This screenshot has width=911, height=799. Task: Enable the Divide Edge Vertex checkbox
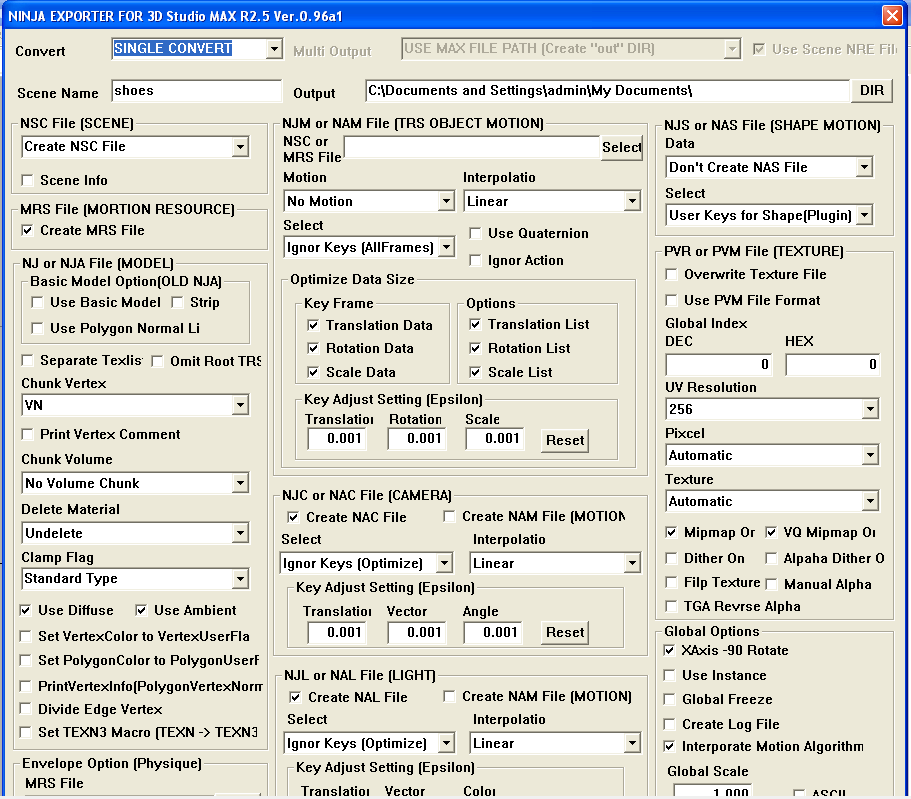(x=25, y=709)
